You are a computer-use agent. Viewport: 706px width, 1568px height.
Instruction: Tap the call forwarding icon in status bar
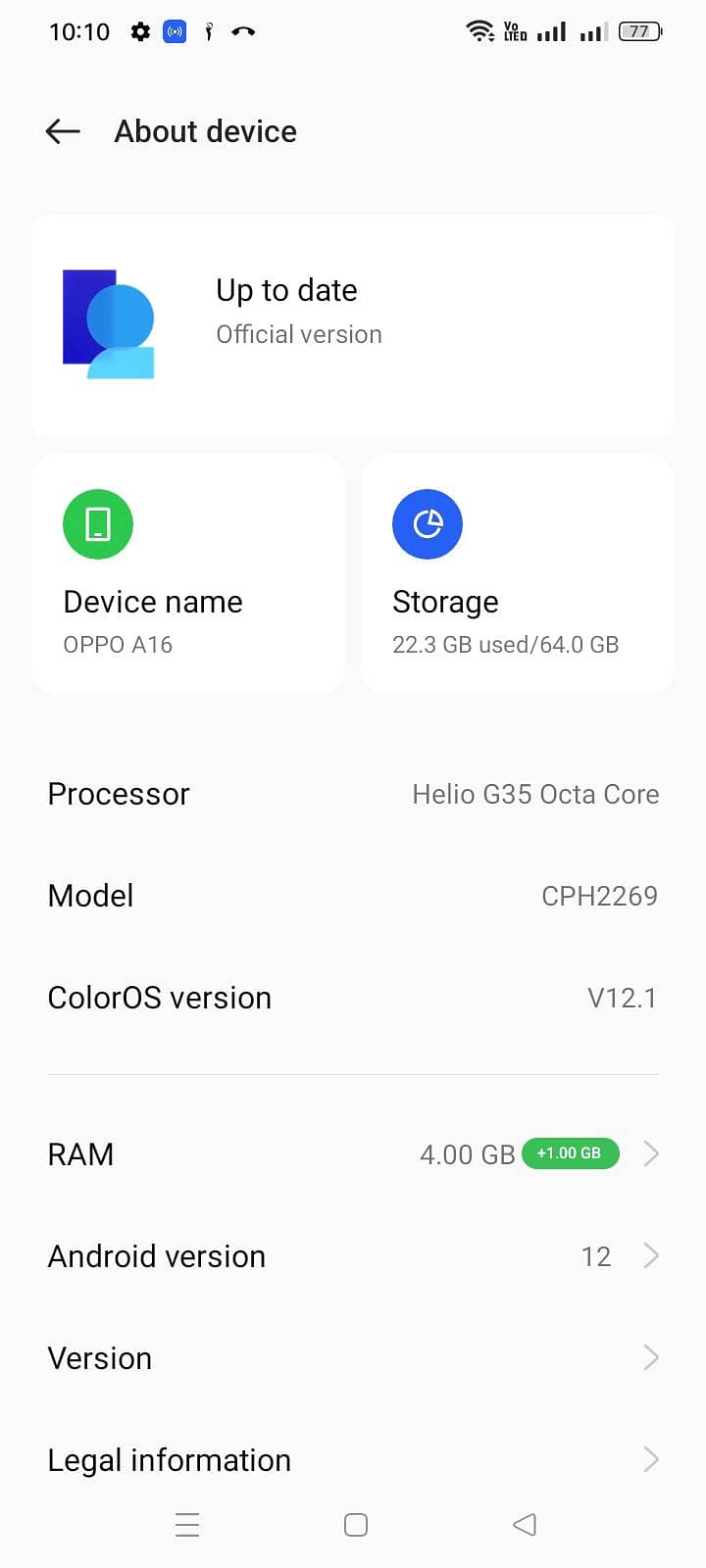pyautogui.click(x=242, y=31)
